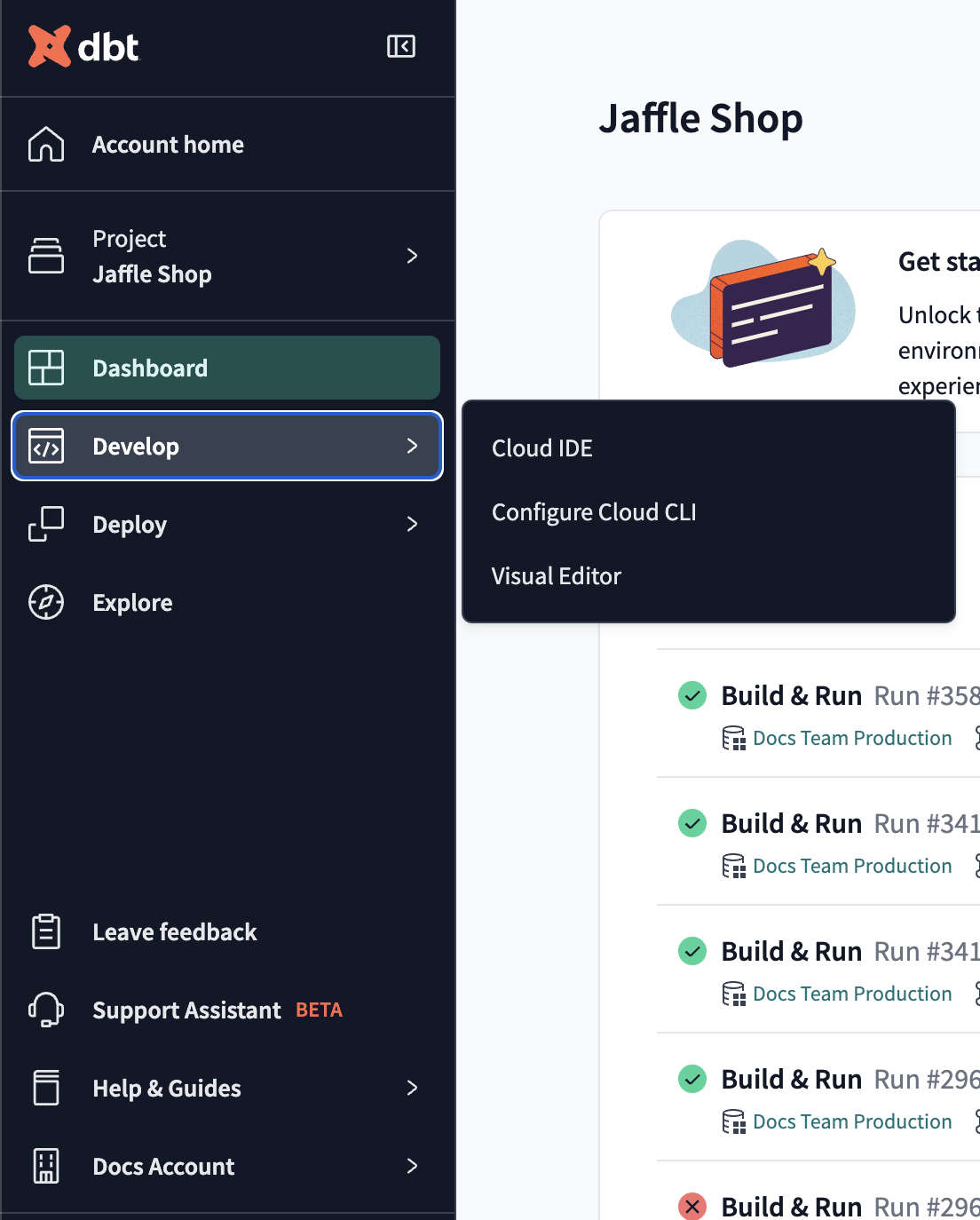This screenshot has width=980, height=1220.
Task: Click the Docs Account building icon
Action: click(46, 1166)
